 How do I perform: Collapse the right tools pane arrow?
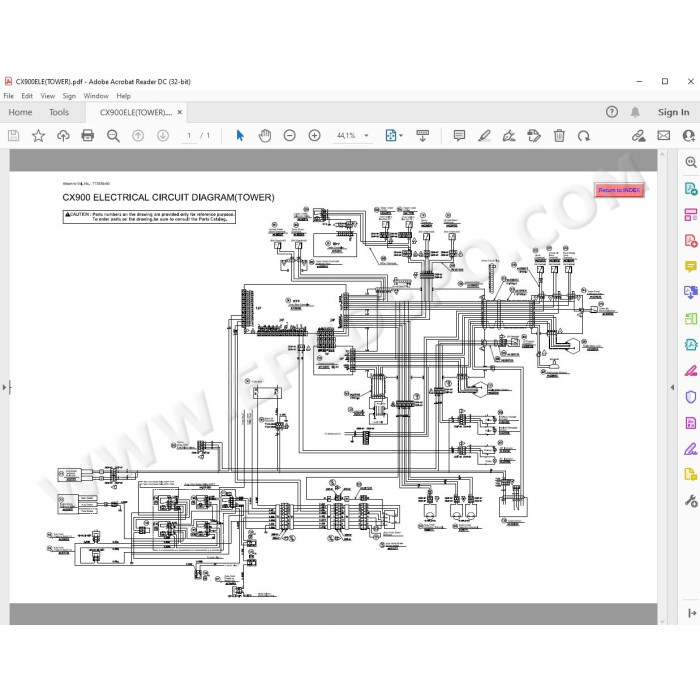[672, 387]
